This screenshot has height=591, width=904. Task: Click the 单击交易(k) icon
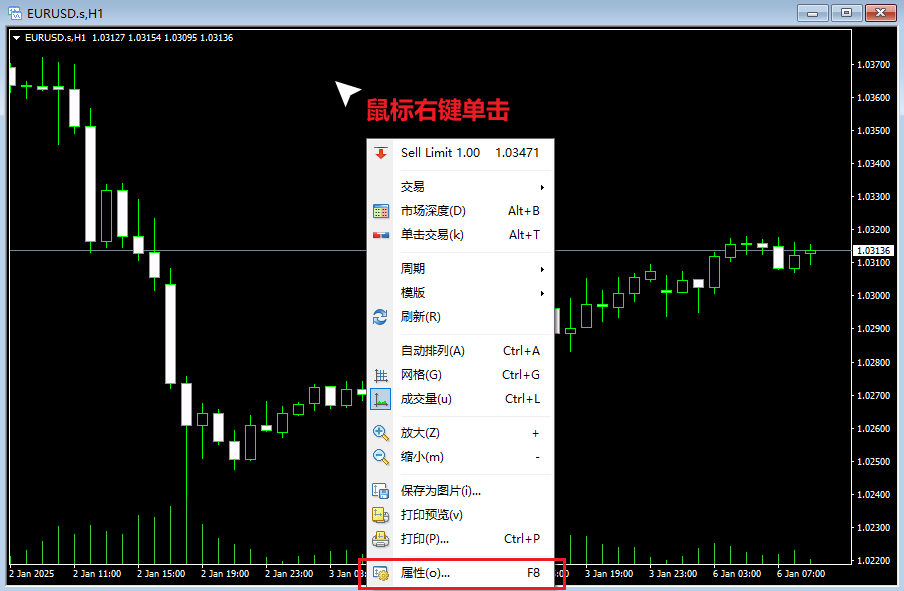pyautogui.click(x=380, y=235)
